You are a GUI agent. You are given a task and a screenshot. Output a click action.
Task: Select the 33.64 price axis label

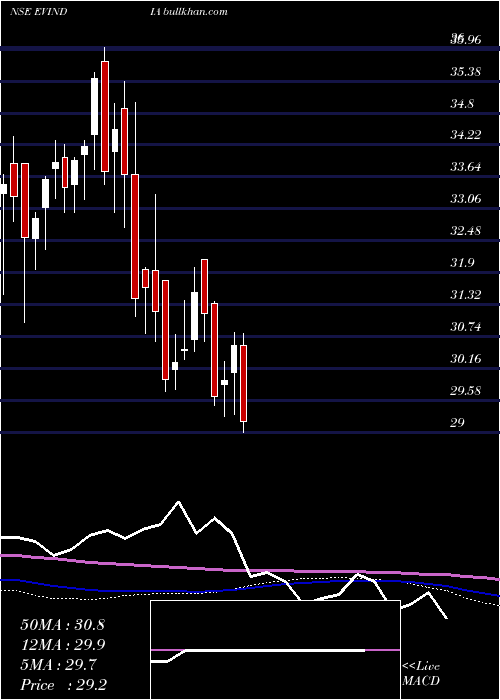point(466,167)
